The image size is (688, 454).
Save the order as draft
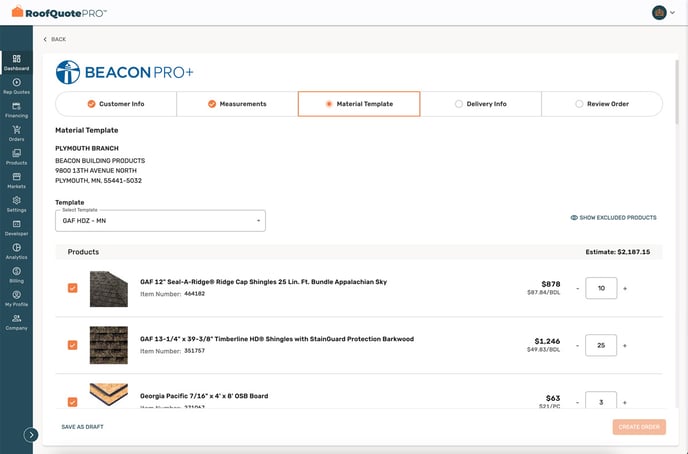click(82, 427)
